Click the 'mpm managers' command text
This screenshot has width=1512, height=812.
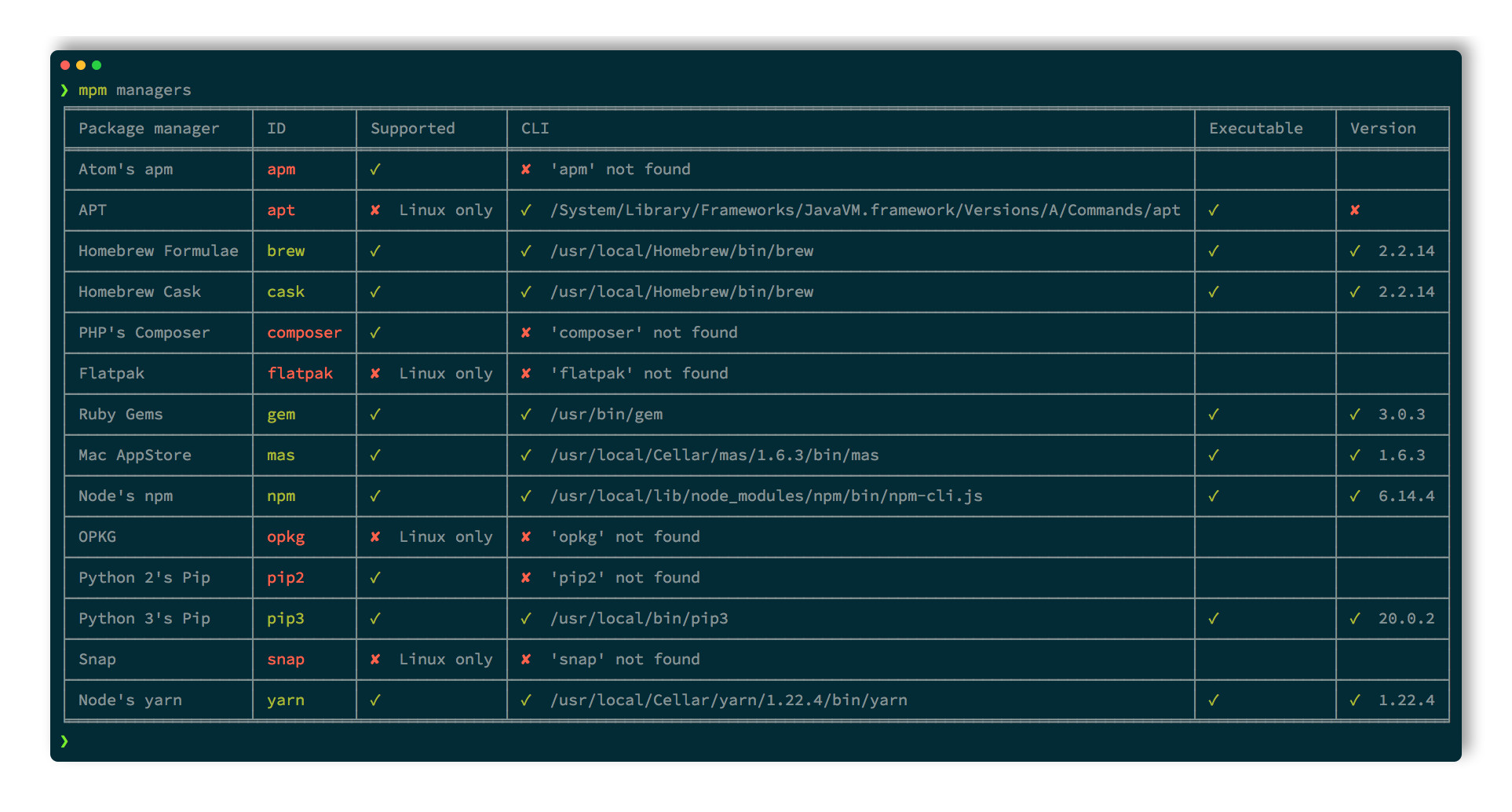point(135,90)
